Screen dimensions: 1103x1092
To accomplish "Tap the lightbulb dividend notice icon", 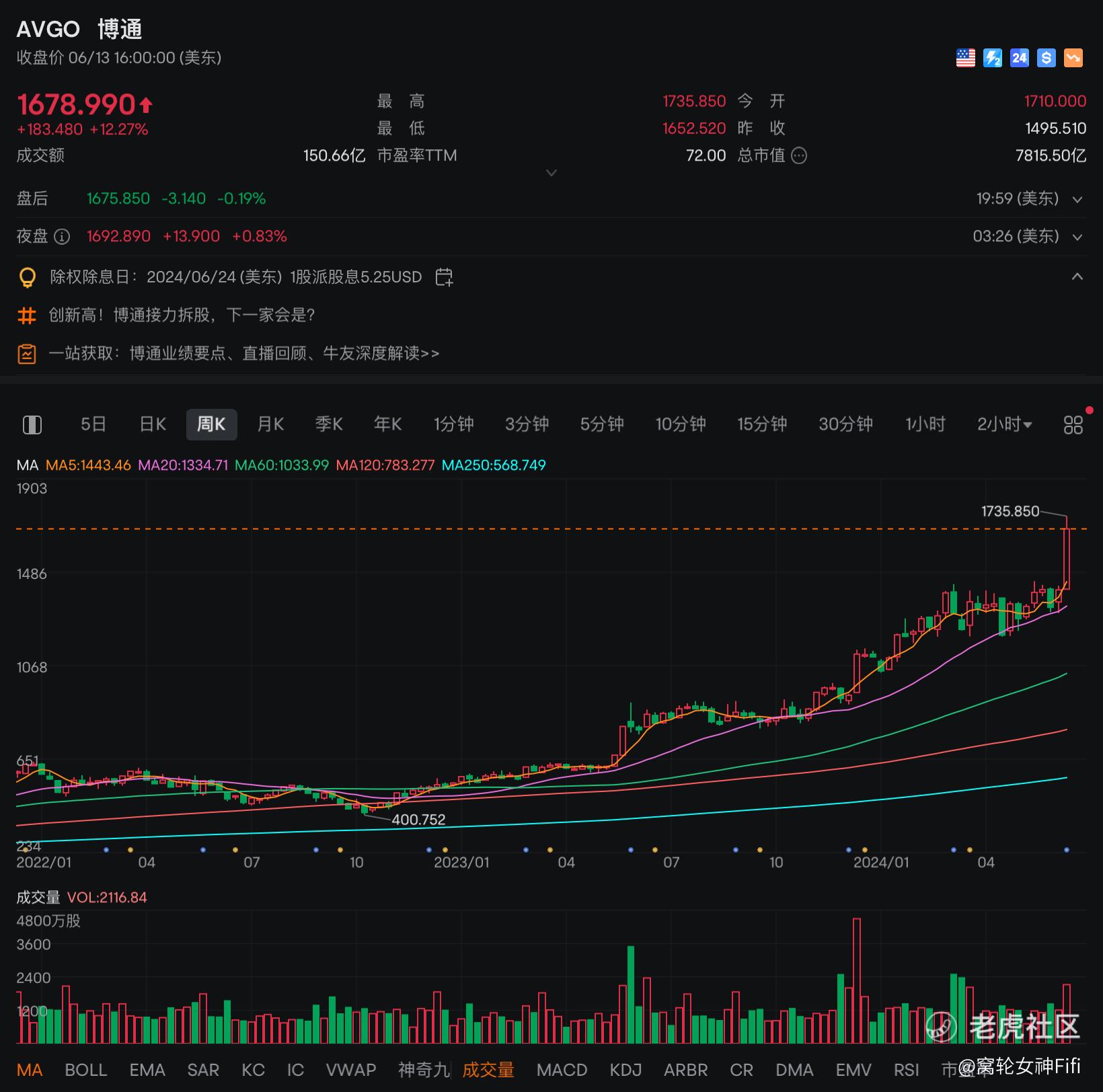I will pyautogui.click(x=27, y=277).
